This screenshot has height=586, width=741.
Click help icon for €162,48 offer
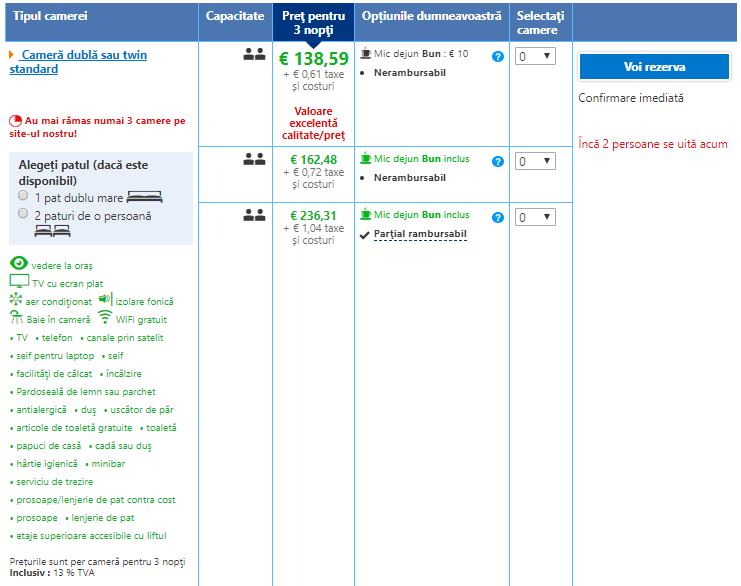pos(498,160)
